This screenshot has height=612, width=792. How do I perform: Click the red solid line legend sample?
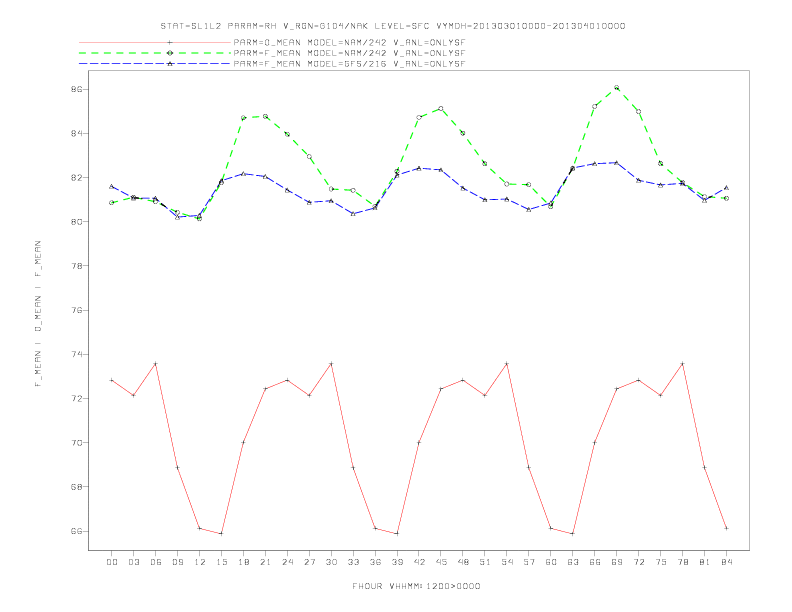155,43
